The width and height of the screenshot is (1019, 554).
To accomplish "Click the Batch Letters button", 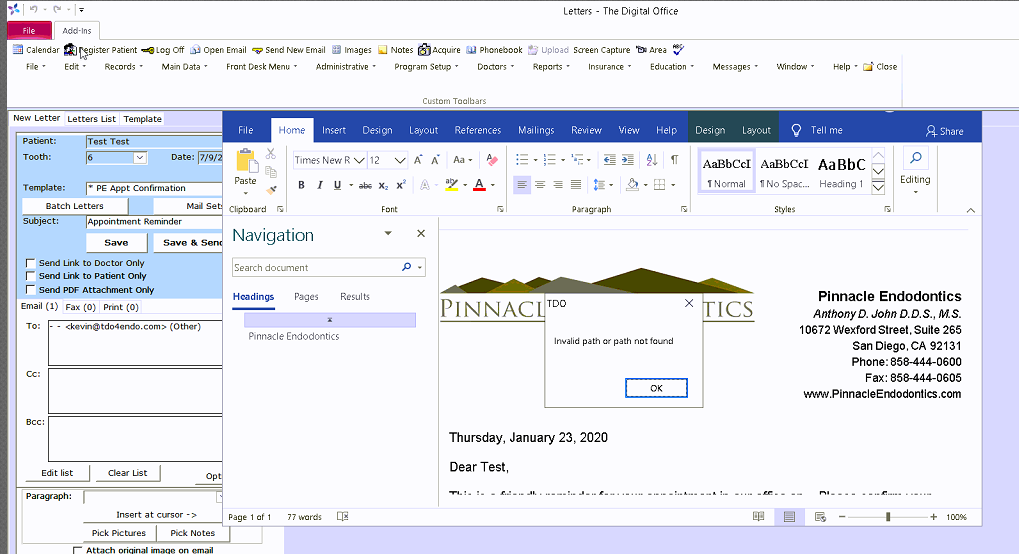I will (74, 206).
